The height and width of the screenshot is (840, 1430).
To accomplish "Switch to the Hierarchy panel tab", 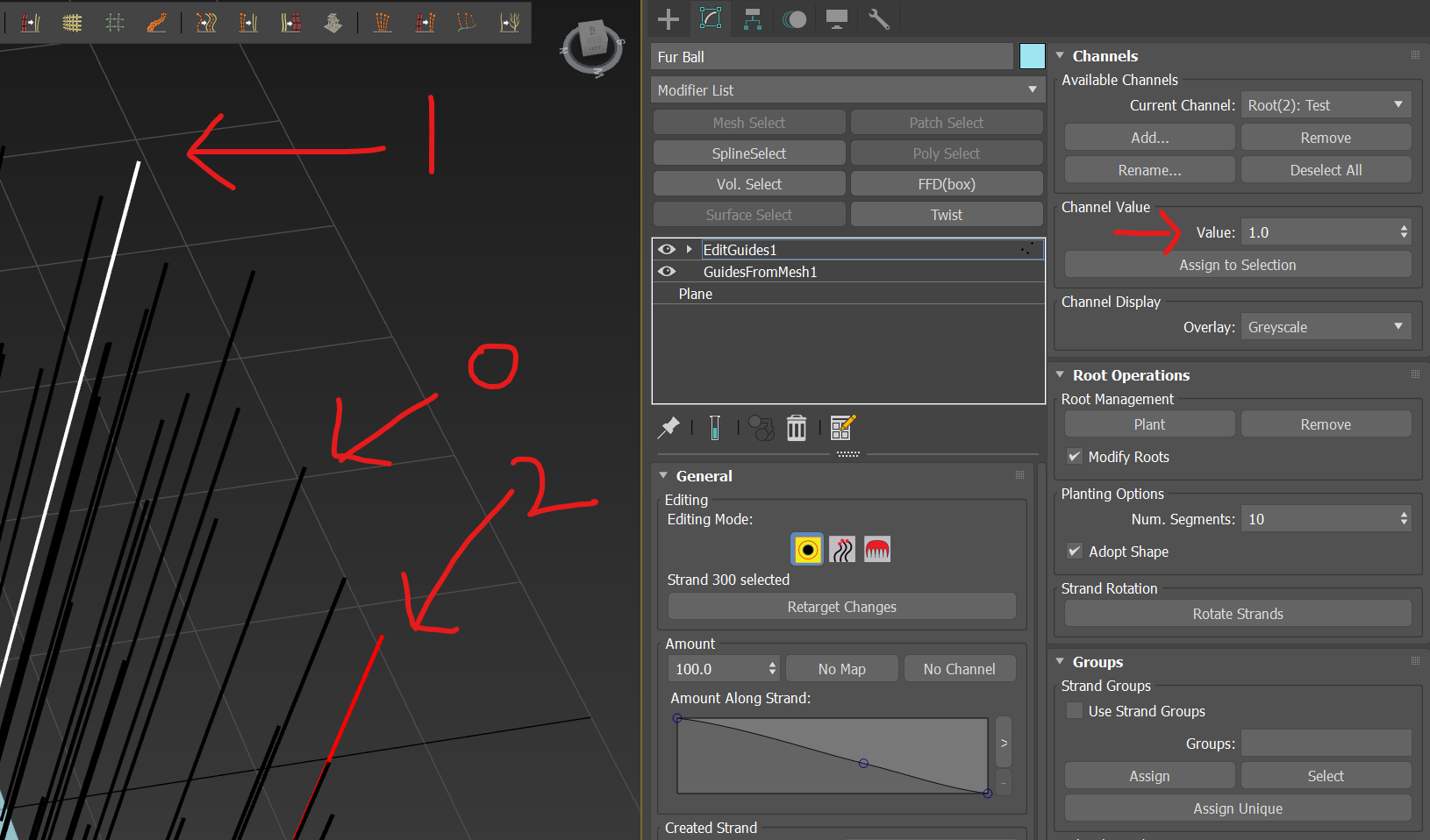I will click(752, 19).
